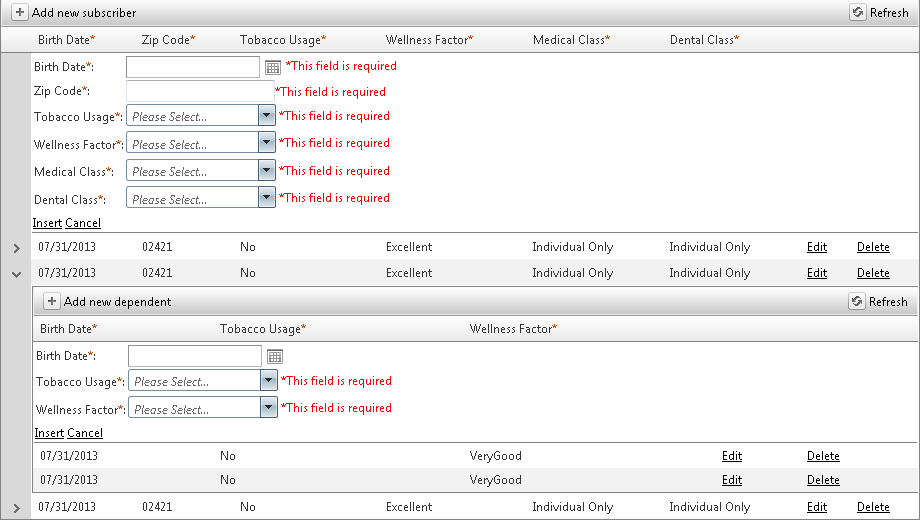
Task: Open the subscriber Tobacco Usage dropdown
Action: point(266,116)
